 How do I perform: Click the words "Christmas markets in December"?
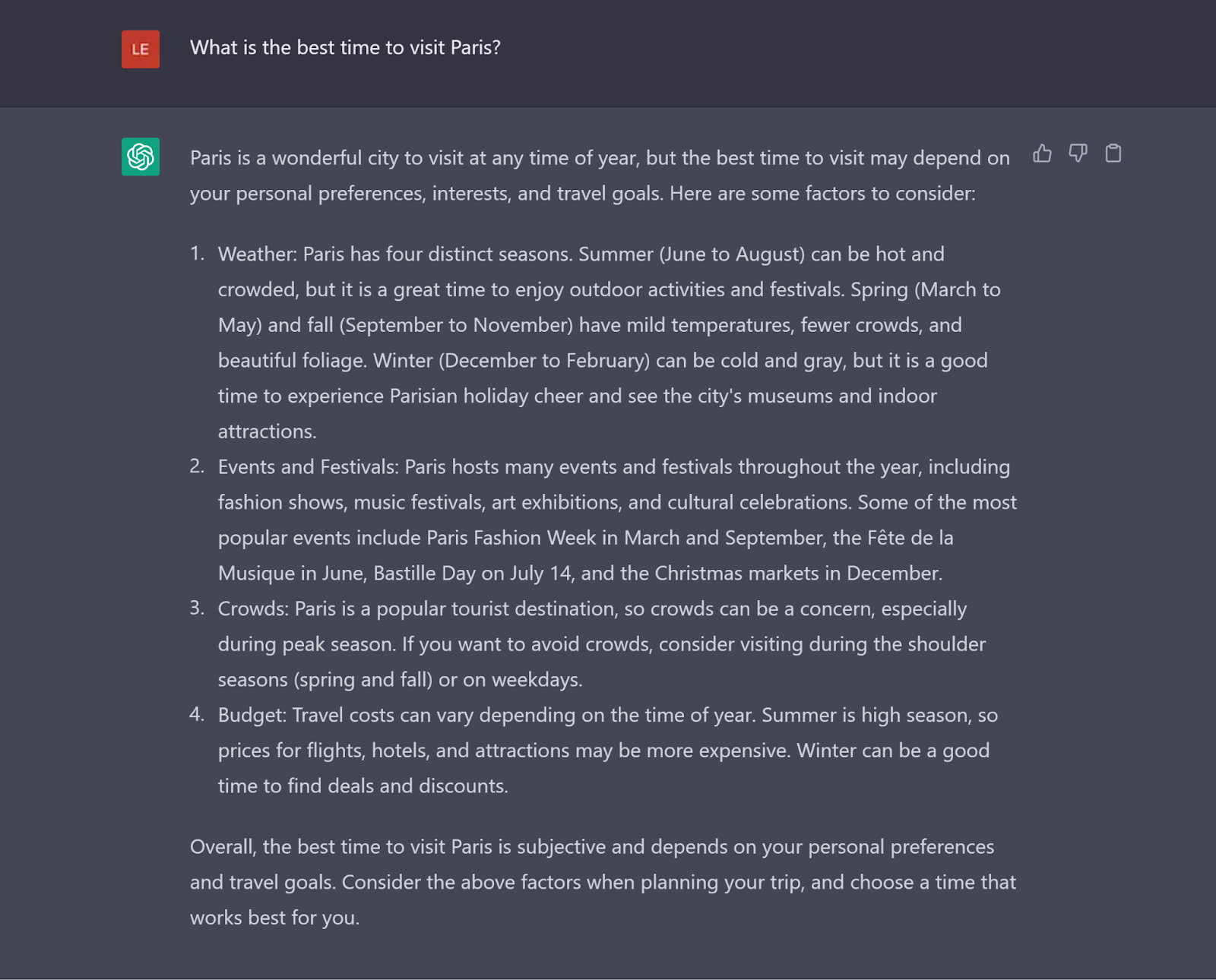tap(798, 574)
